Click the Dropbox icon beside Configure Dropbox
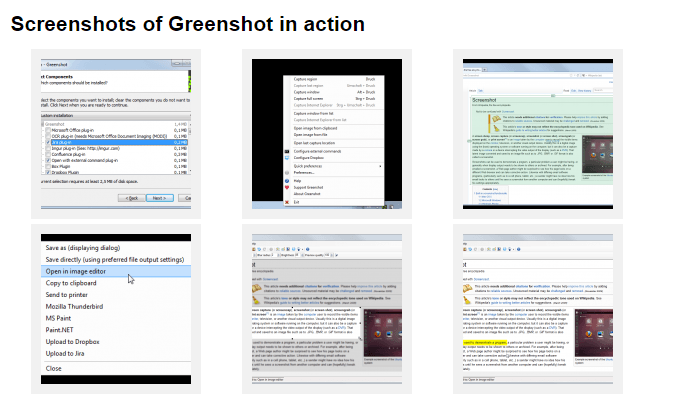676x398 pixels. point(287,158)
